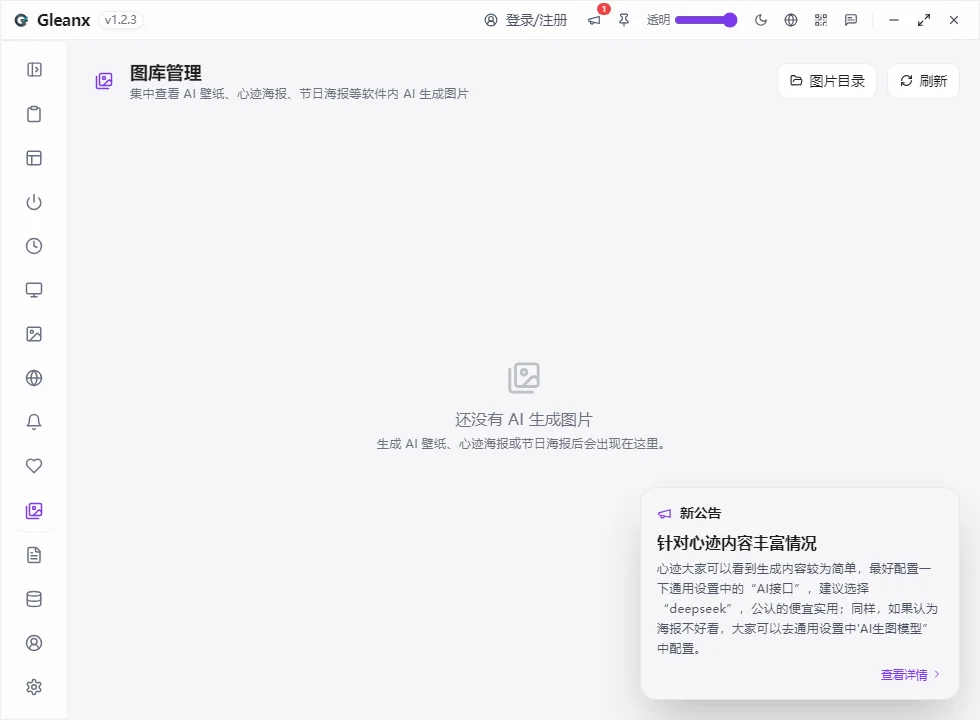980x720 pixels.
Task: Click the 刷新 refresh button
Action: [x=923, y=81]
